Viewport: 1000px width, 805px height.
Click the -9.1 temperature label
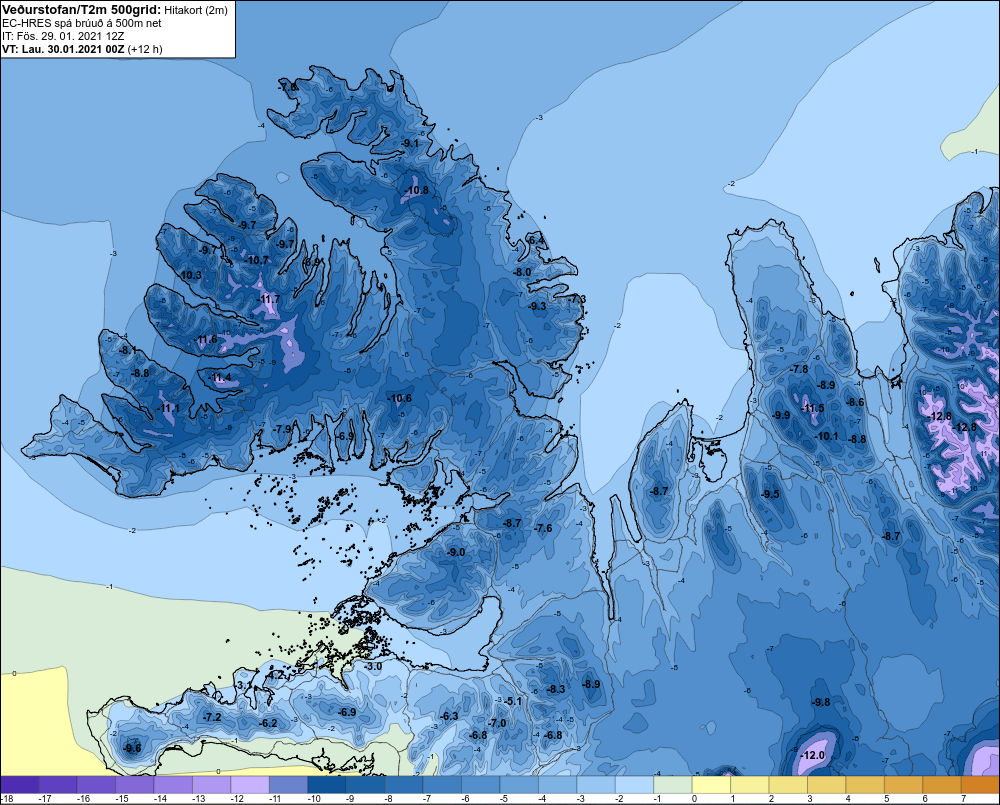coord(410,144)
